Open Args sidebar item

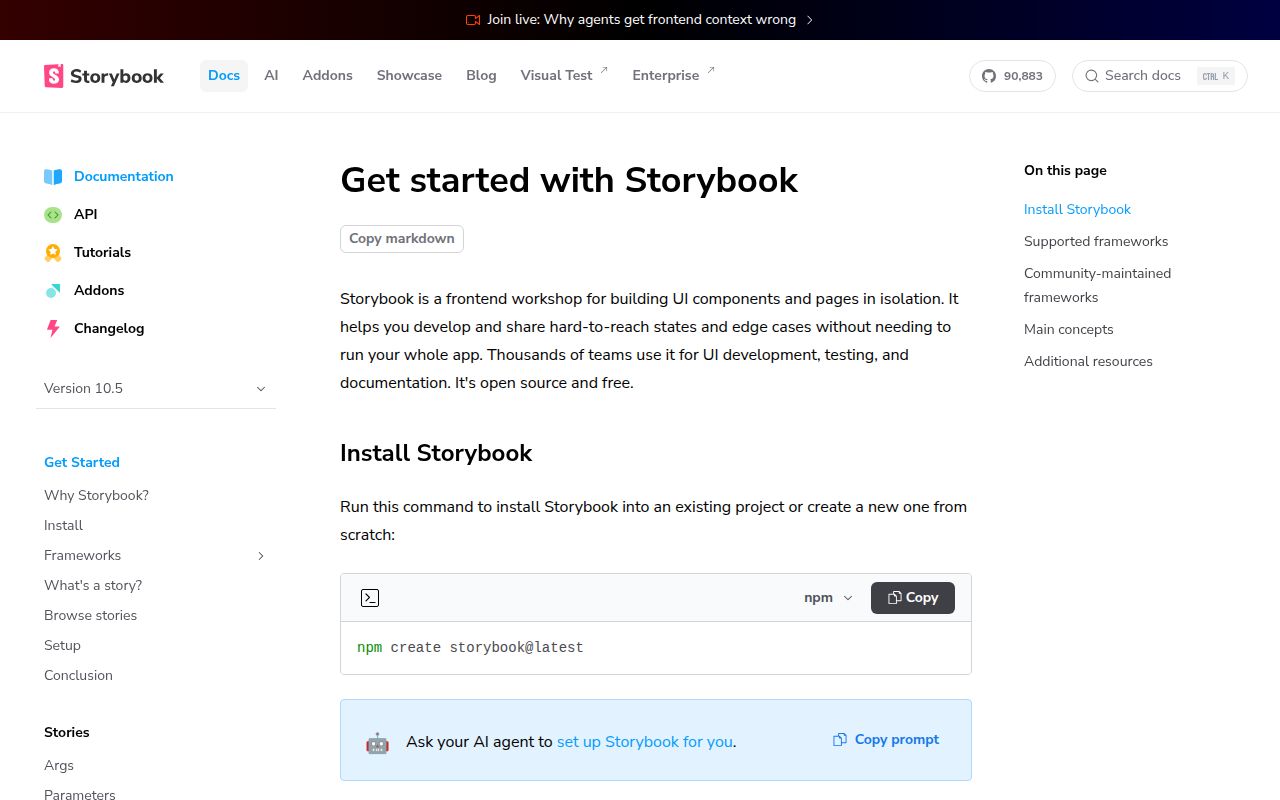click(59, 766)
